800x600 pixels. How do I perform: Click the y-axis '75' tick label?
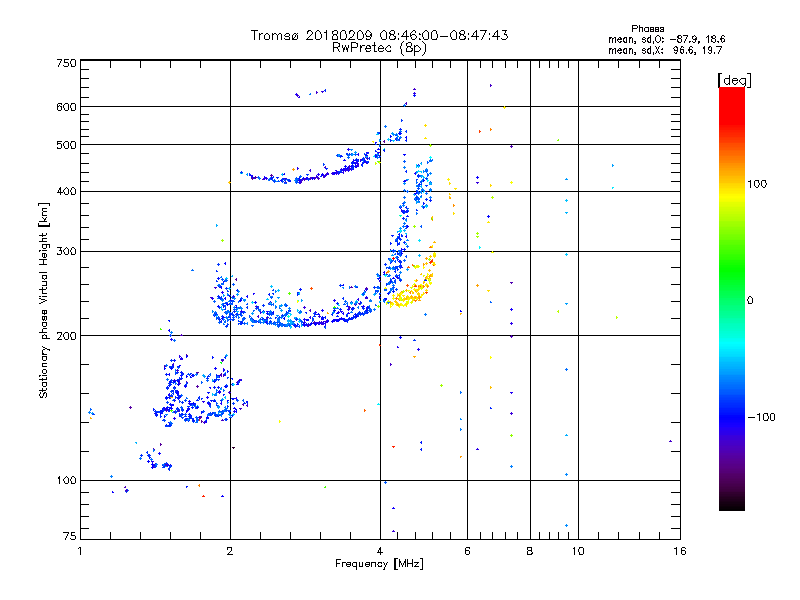70,536
